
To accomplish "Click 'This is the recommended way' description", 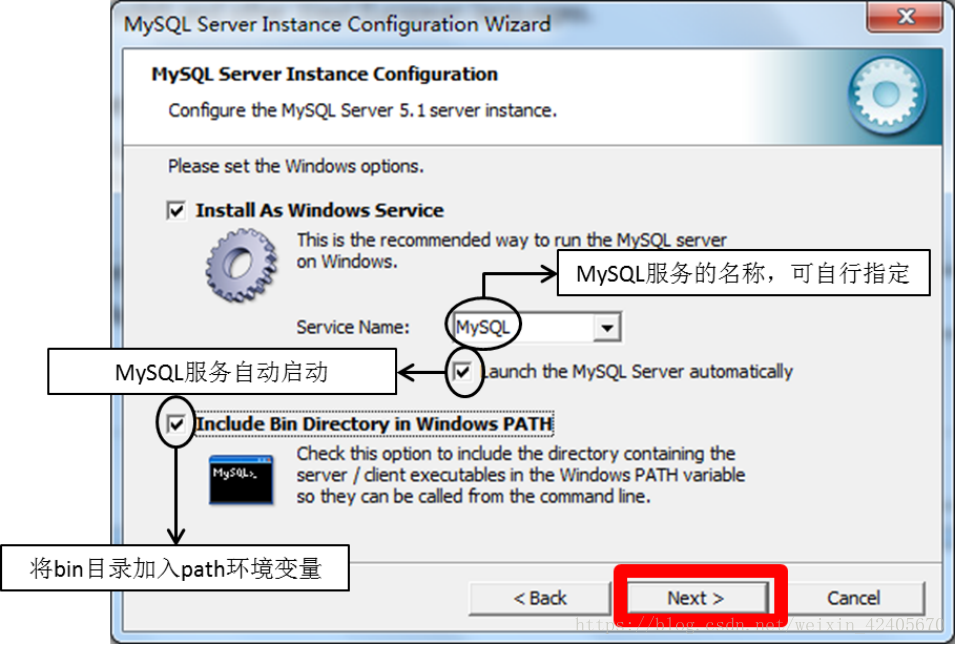I will point(512,251).
